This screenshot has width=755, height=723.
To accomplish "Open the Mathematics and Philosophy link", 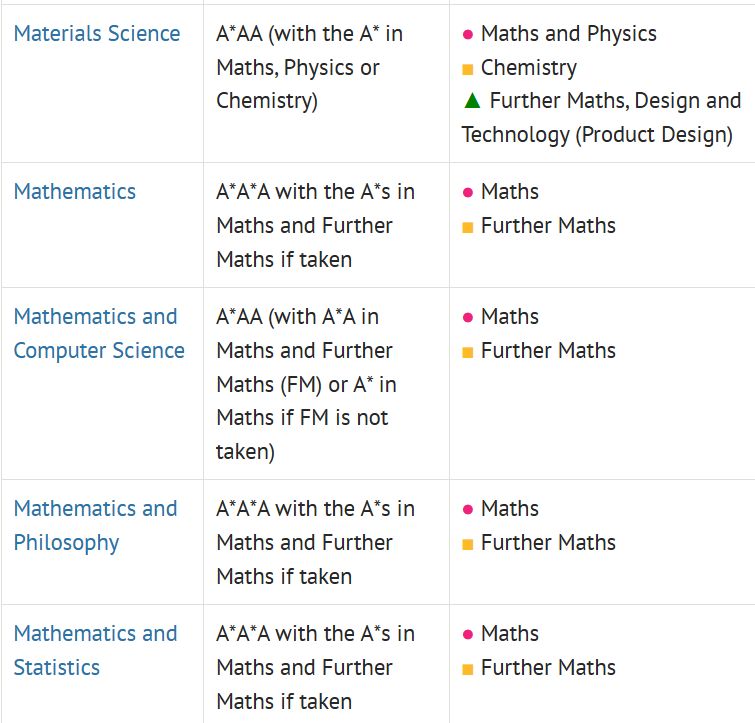I will [x=95, y=525].
